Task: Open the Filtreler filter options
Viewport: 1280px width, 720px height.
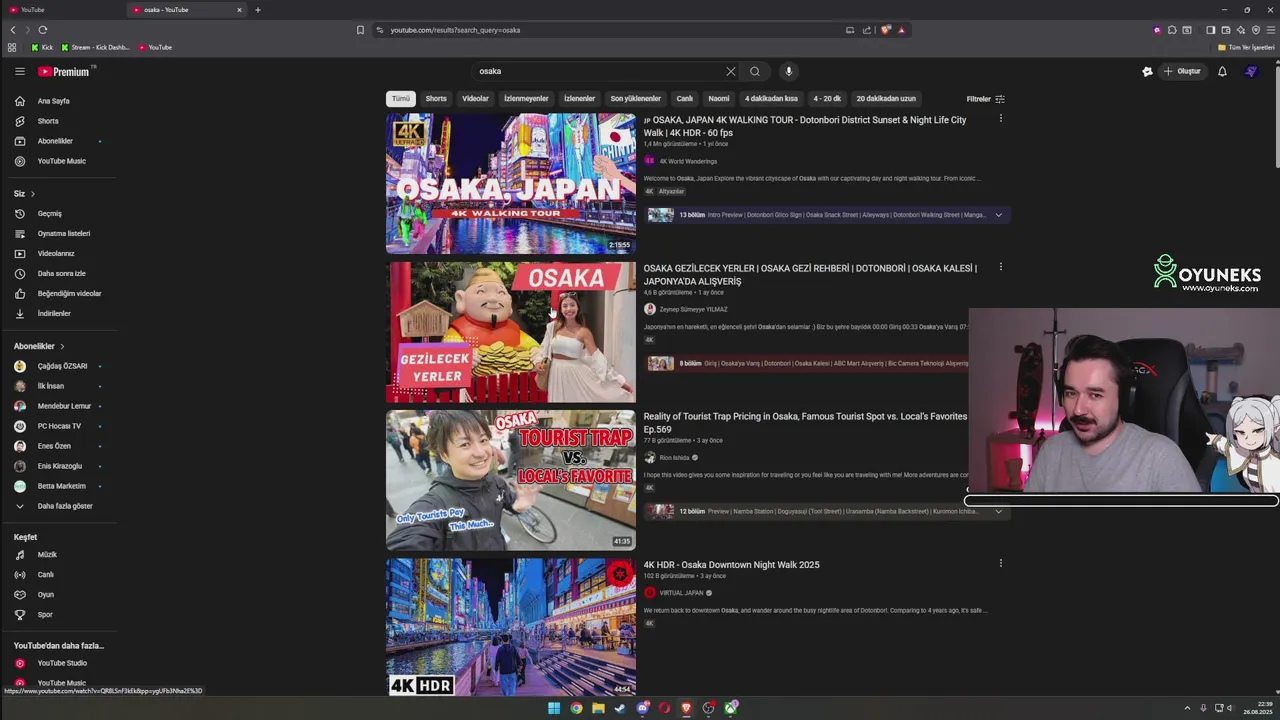Action: pyautogui.click(x=985, y=99)
